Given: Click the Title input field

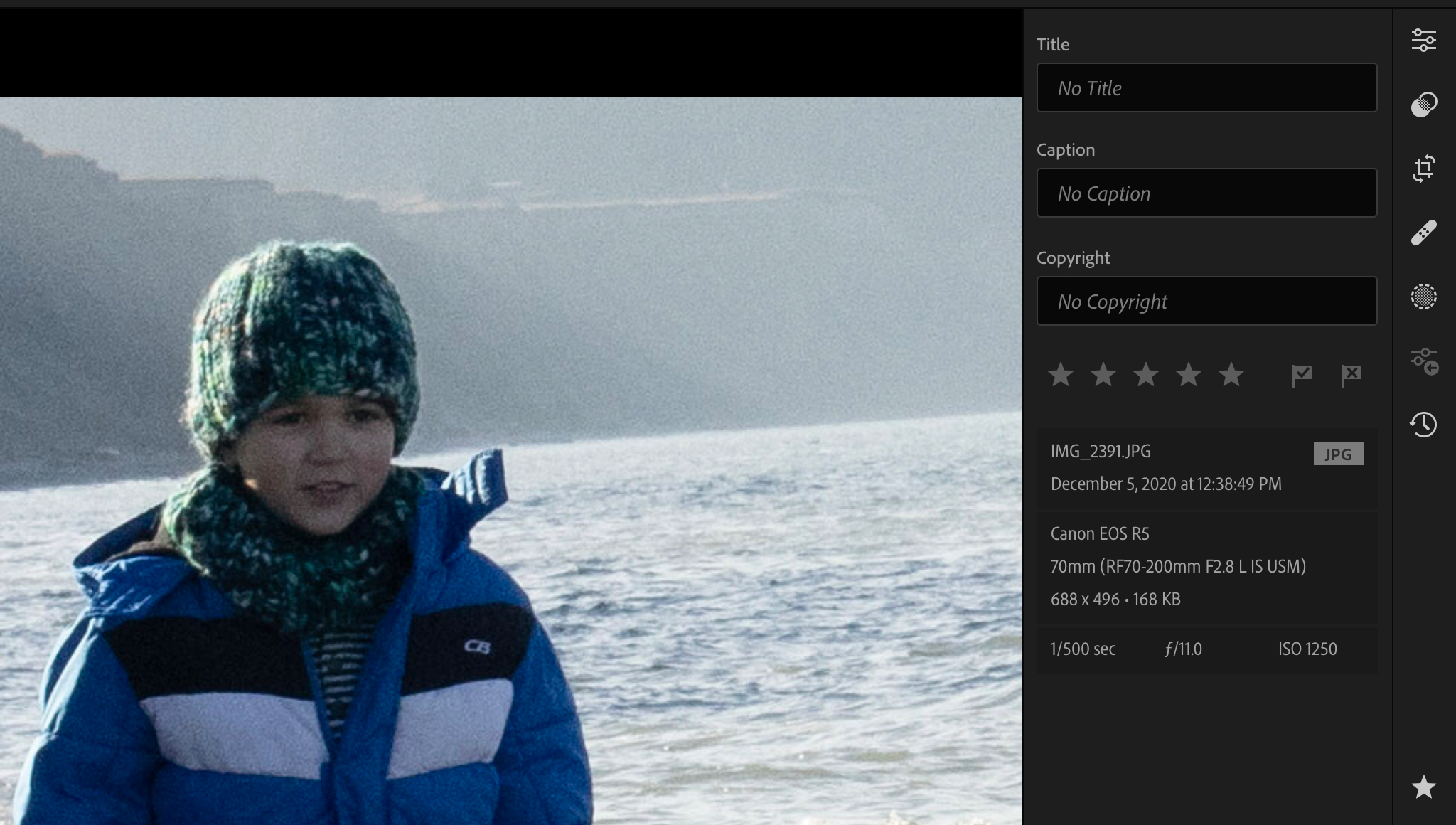Looking at the screenshot, I should coord(1206,88).
